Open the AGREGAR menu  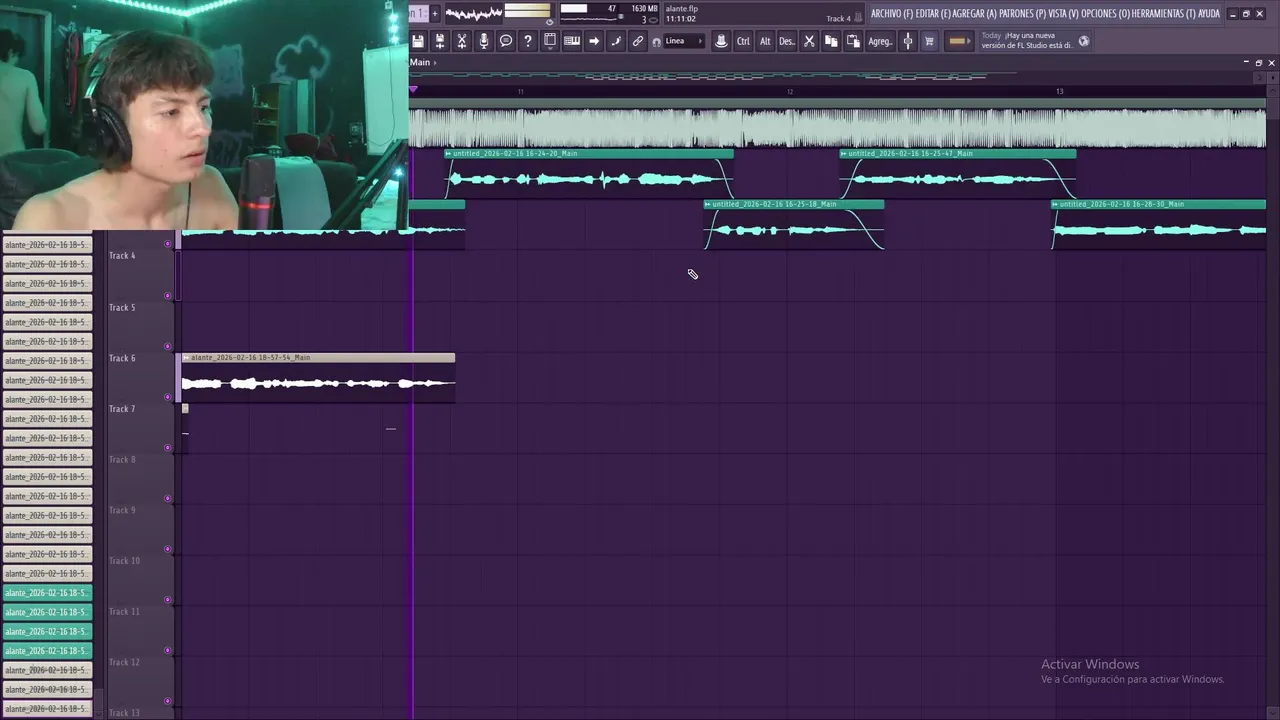(x=975, y=13)
